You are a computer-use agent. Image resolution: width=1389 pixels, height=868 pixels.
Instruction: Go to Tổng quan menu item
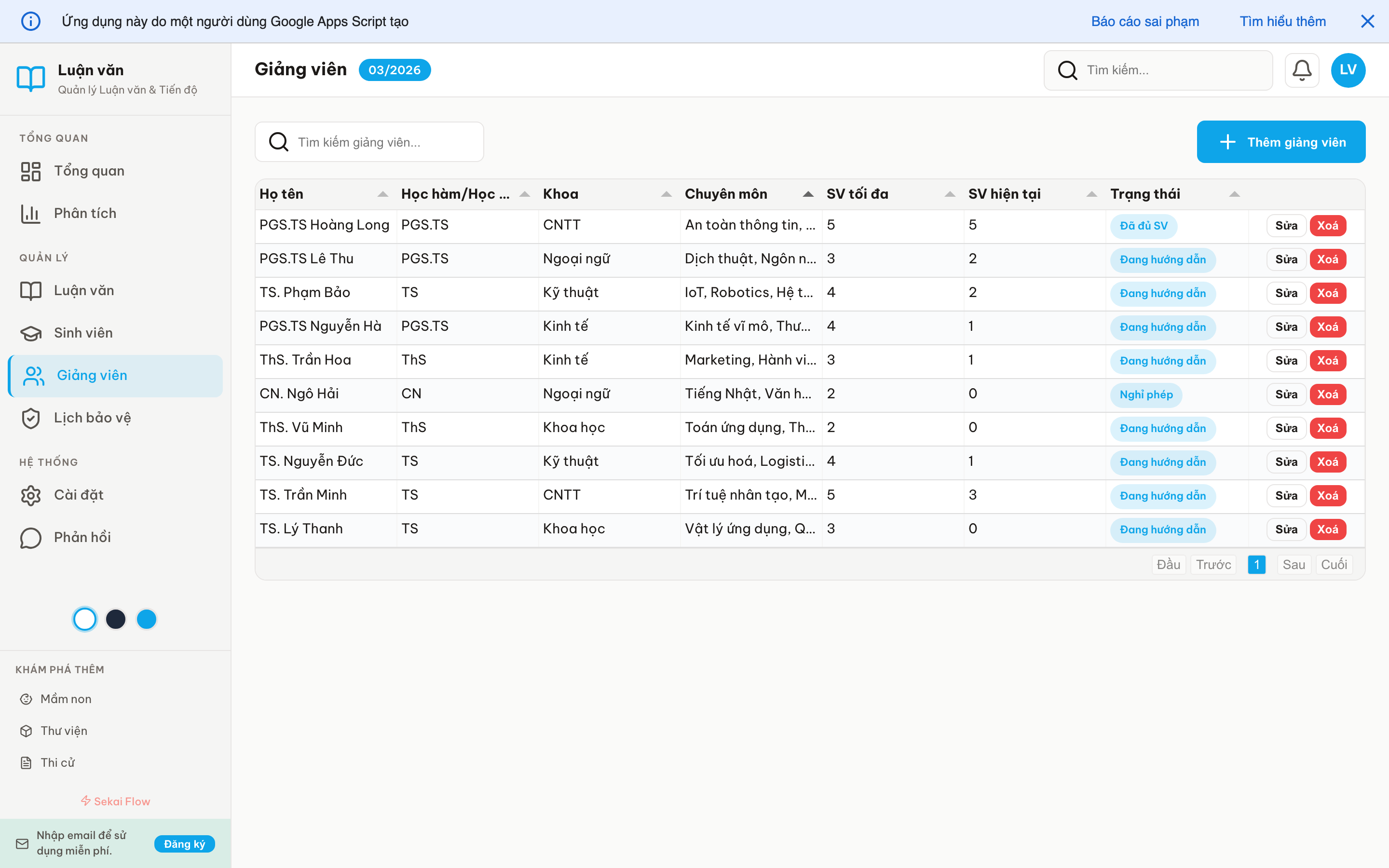89,171
